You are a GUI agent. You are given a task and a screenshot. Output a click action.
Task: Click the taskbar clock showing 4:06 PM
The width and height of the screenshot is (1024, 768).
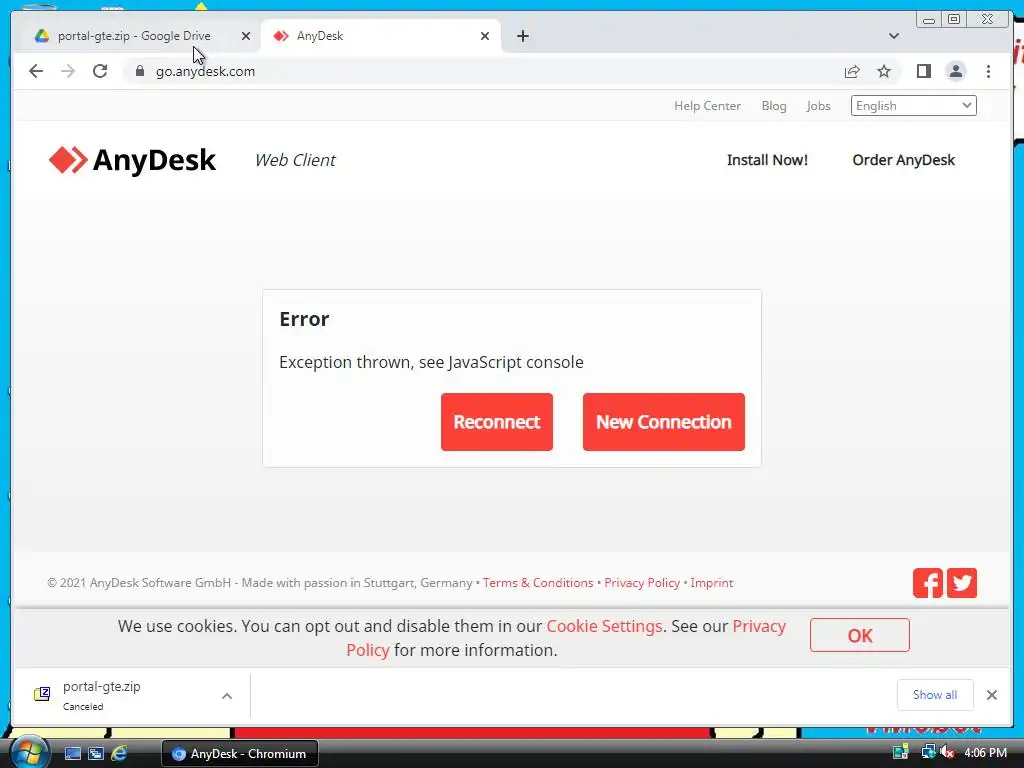985,753
